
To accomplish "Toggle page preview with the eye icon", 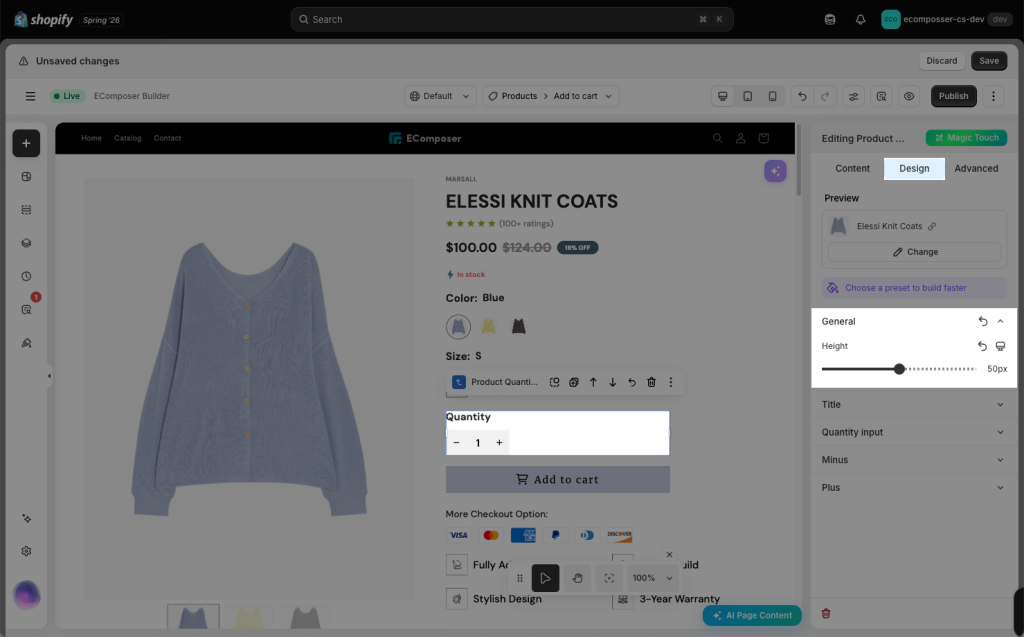I will (908, 96).
